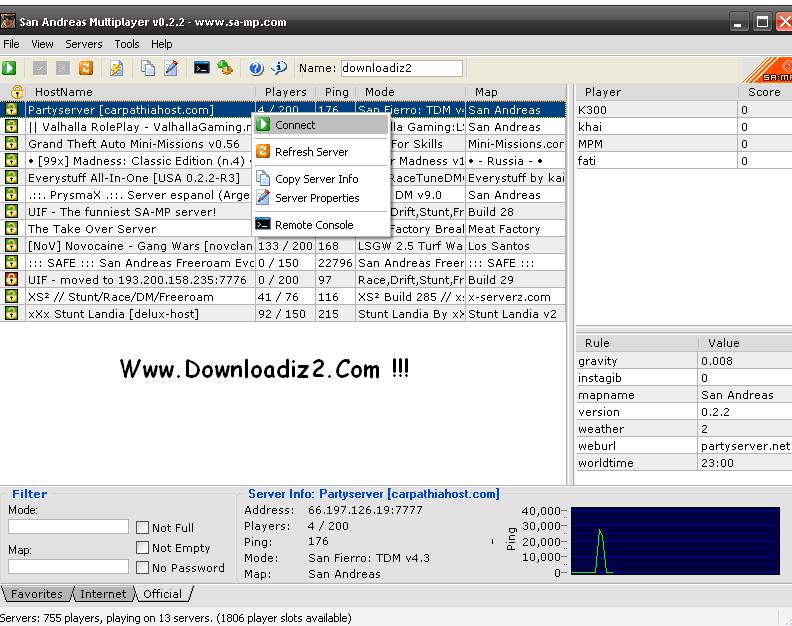This screenshot has height=626, width=792.
Task: Click the lock icon of The Take Over Server row
Action: 11,228
